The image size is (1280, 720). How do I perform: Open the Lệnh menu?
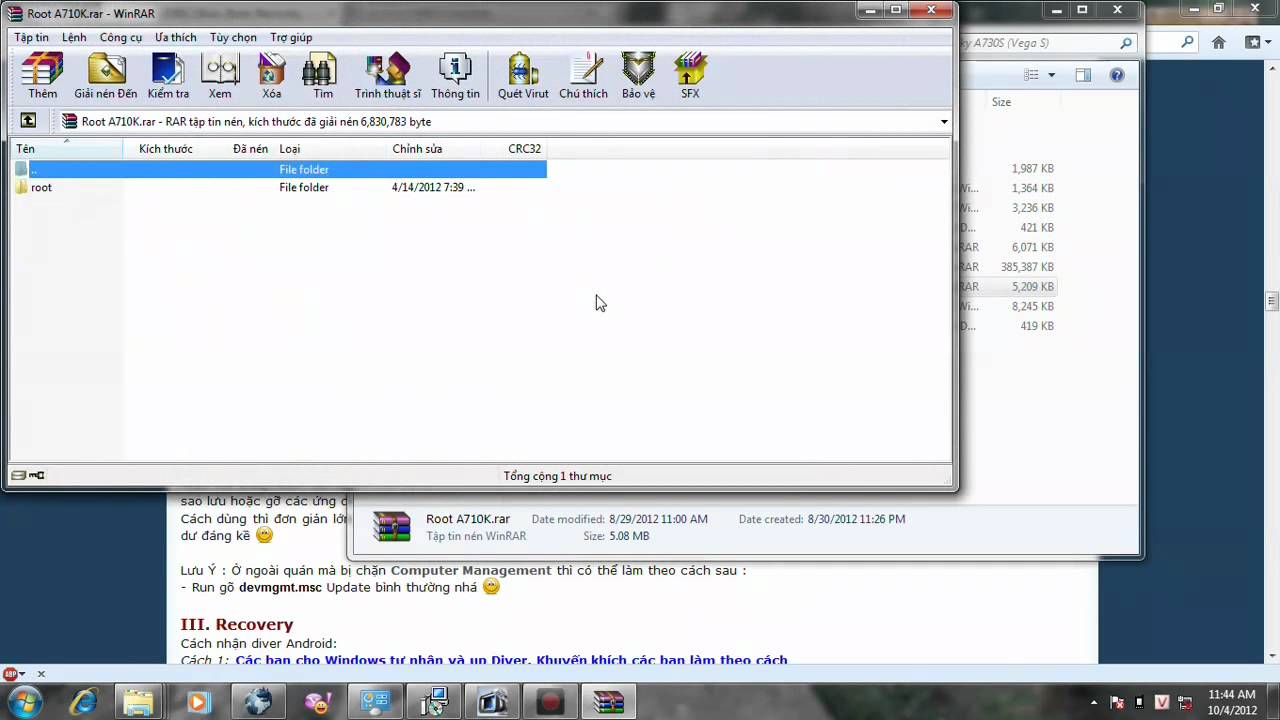74,37
